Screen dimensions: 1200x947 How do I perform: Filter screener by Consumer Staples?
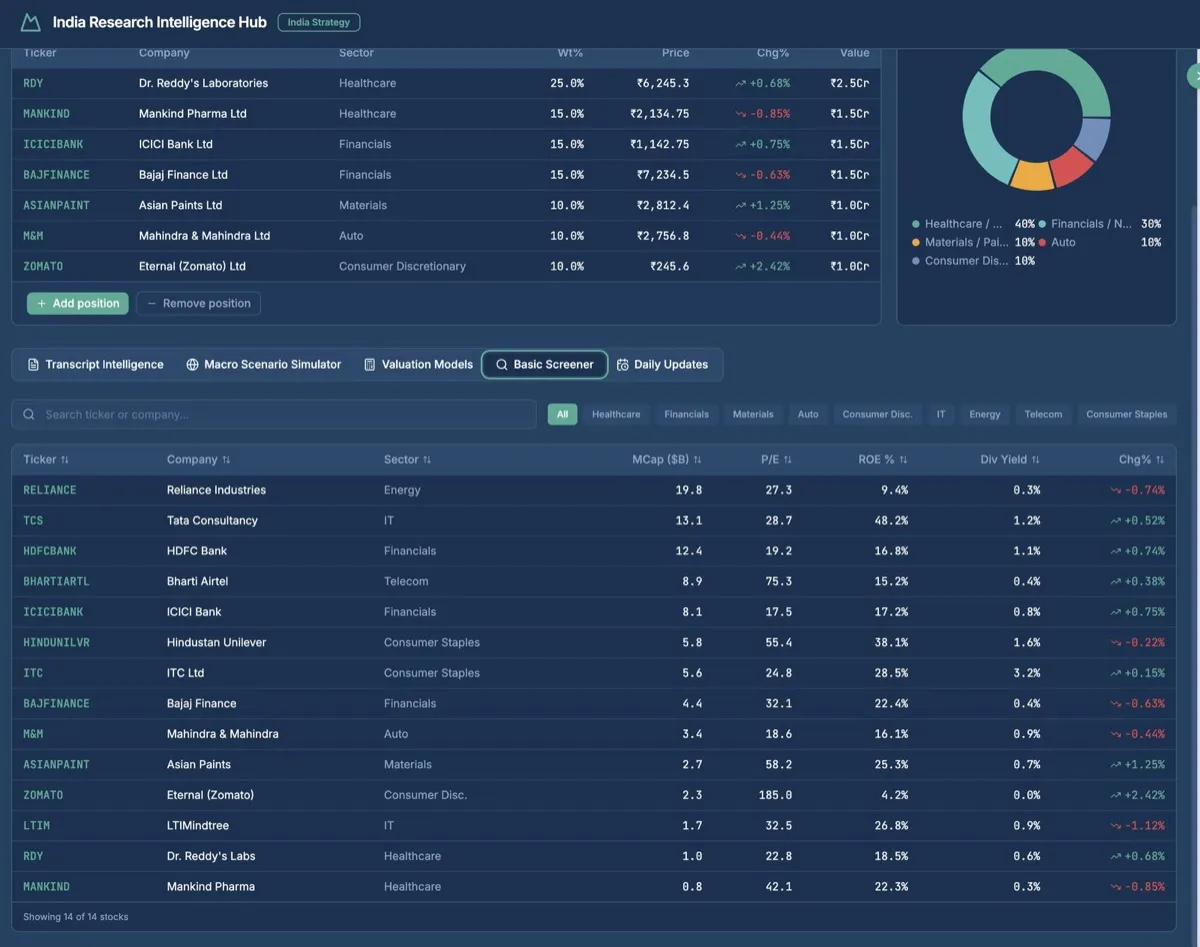pos(1127,414)
